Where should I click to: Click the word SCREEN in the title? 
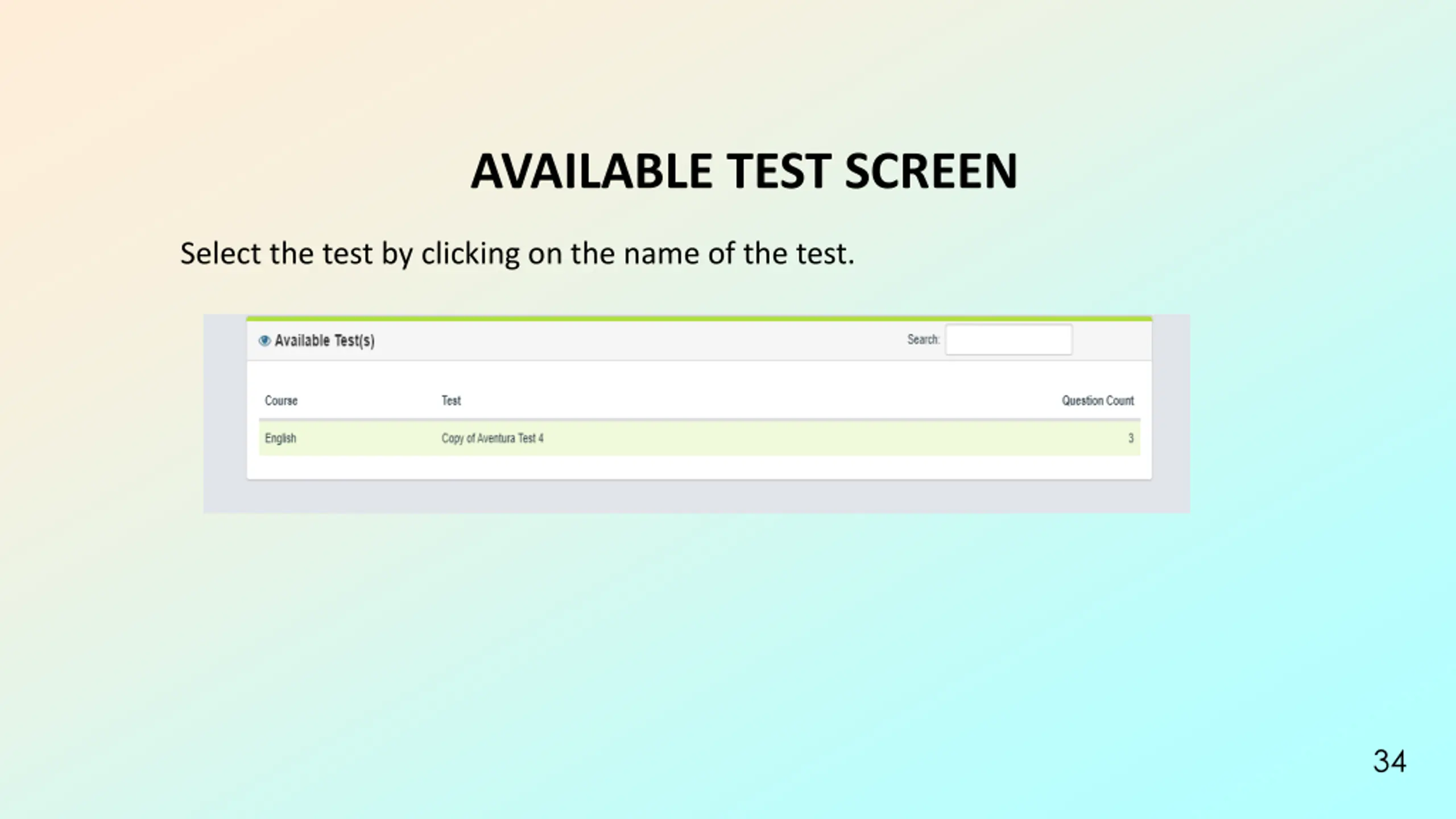(930, 171)
